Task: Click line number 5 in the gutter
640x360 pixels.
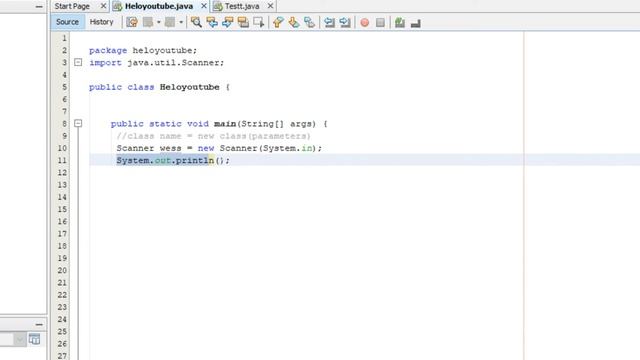Action: [x=64, y=87]
